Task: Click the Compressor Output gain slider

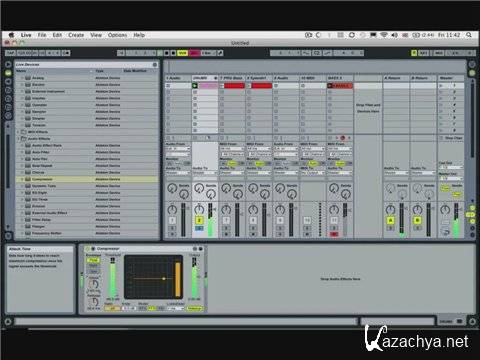Action: (194, 278)
